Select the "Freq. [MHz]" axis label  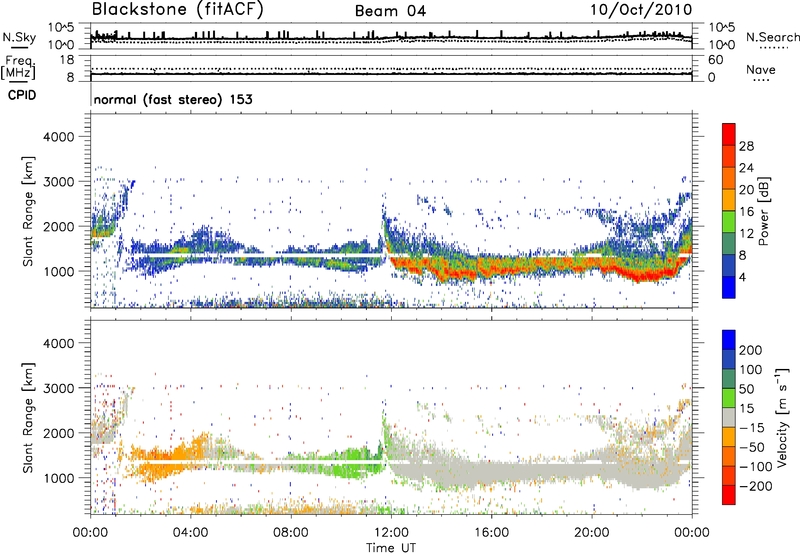tap(18, 68)
